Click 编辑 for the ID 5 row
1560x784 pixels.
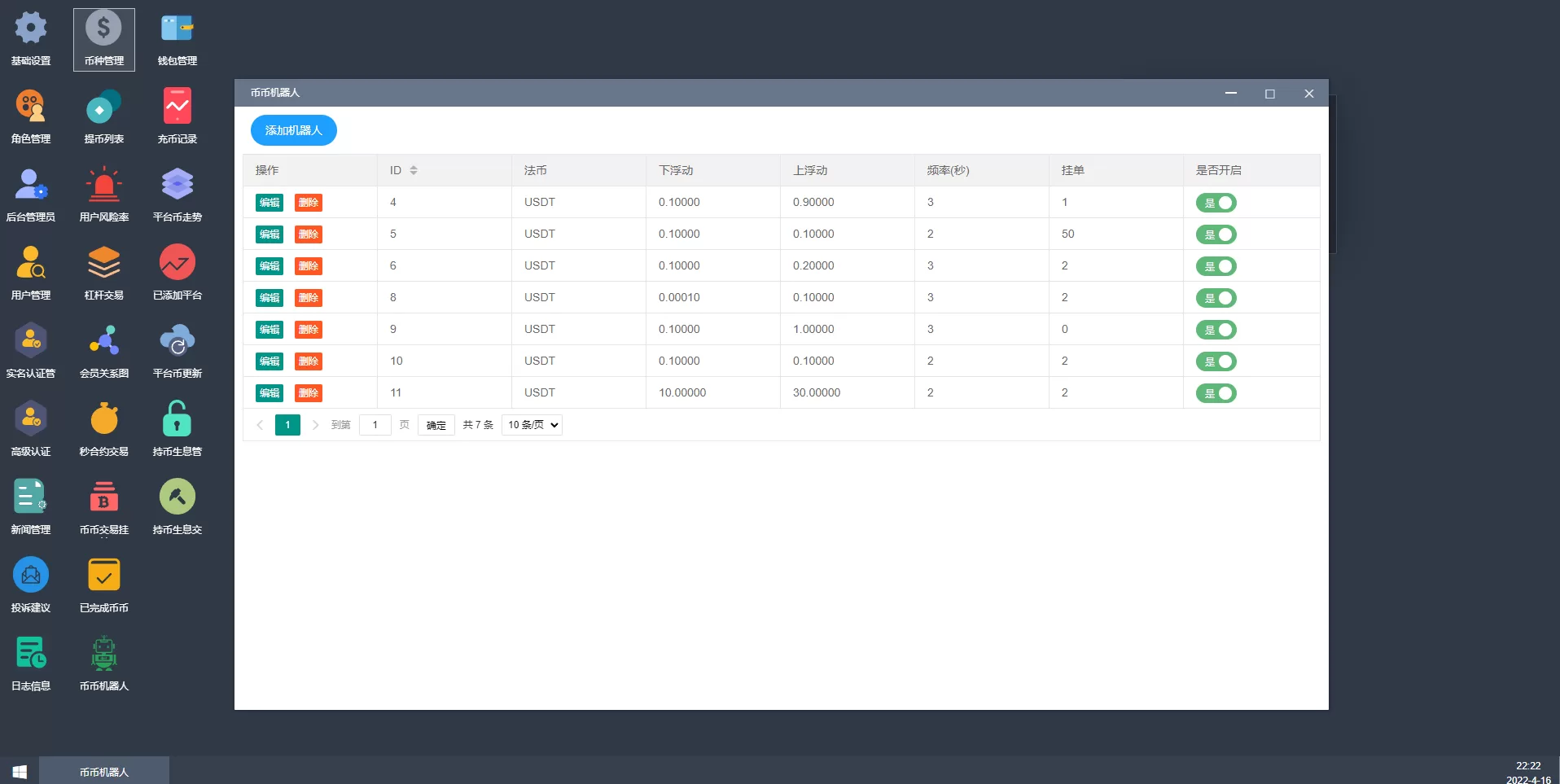coord(269,234)
